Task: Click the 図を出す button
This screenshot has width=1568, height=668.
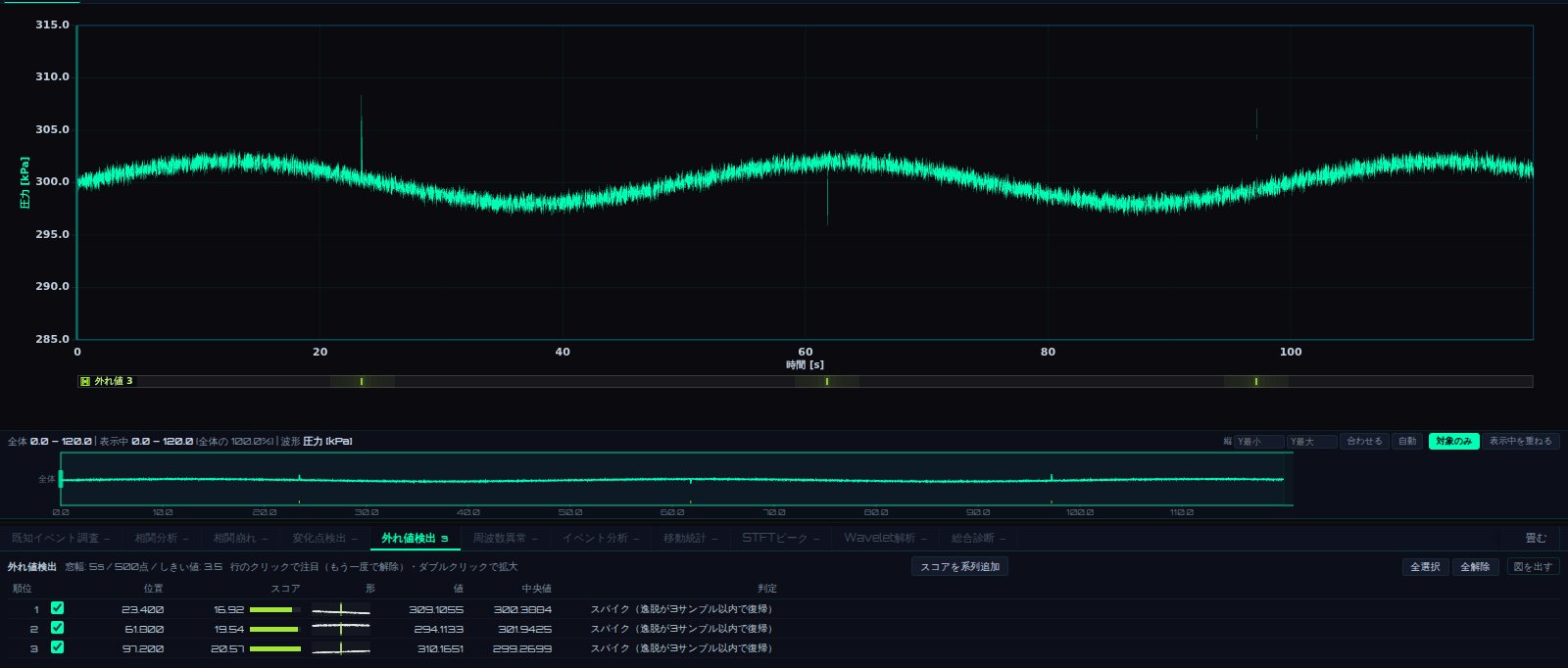Action: pyautogui.click(x=1532, y=567)
